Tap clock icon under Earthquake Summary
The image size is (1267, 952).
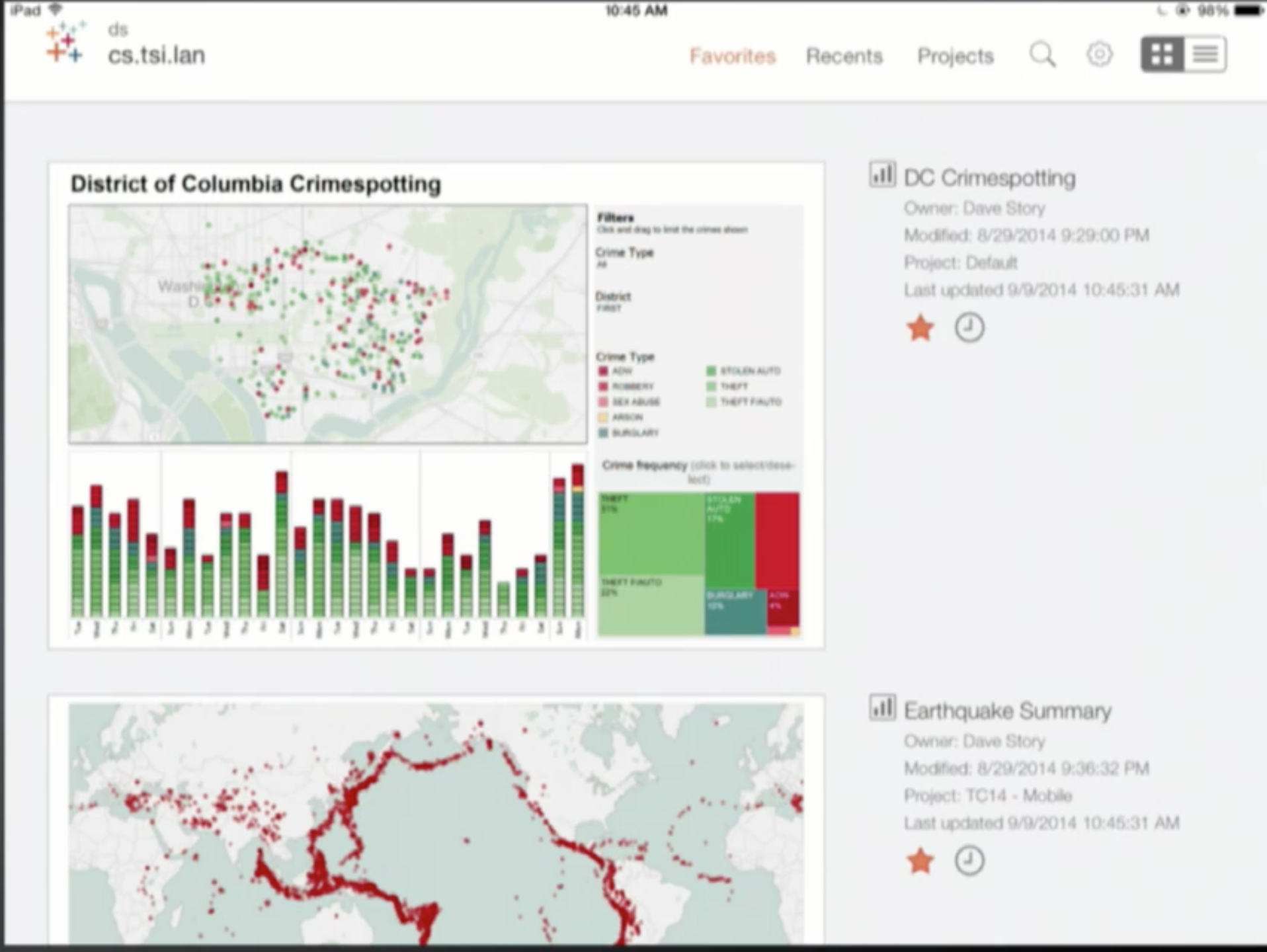pyautogui.click(x=969, y=861)
